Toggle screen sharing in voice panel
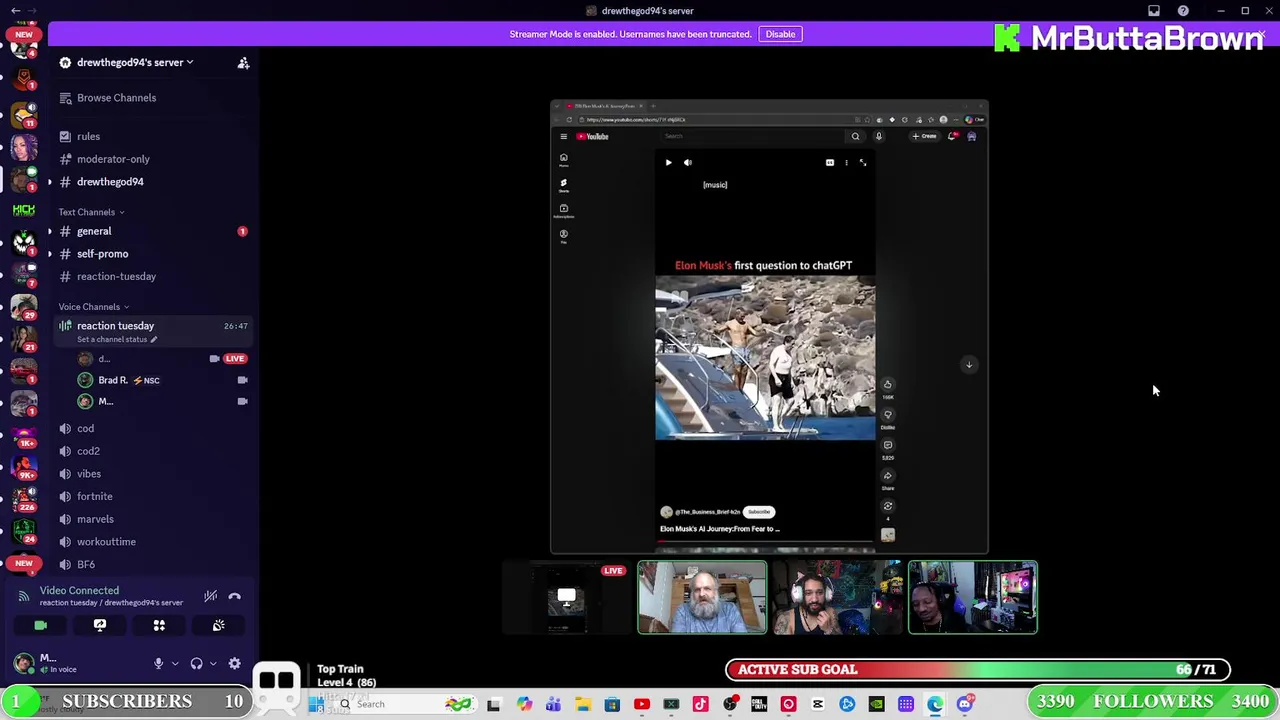The width and height of the screenshot is (1280, 720). (x=100, y=625)
